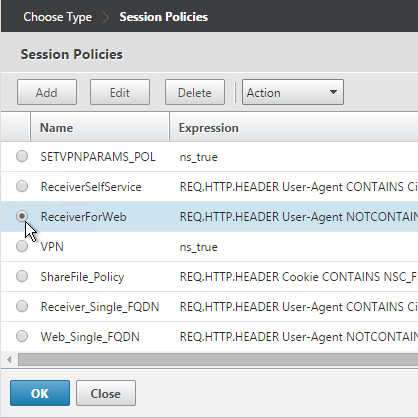The height and width of the screenshot is (418, 418).
Task: Sort by the Name column header
Action: [x=100, y=127]
